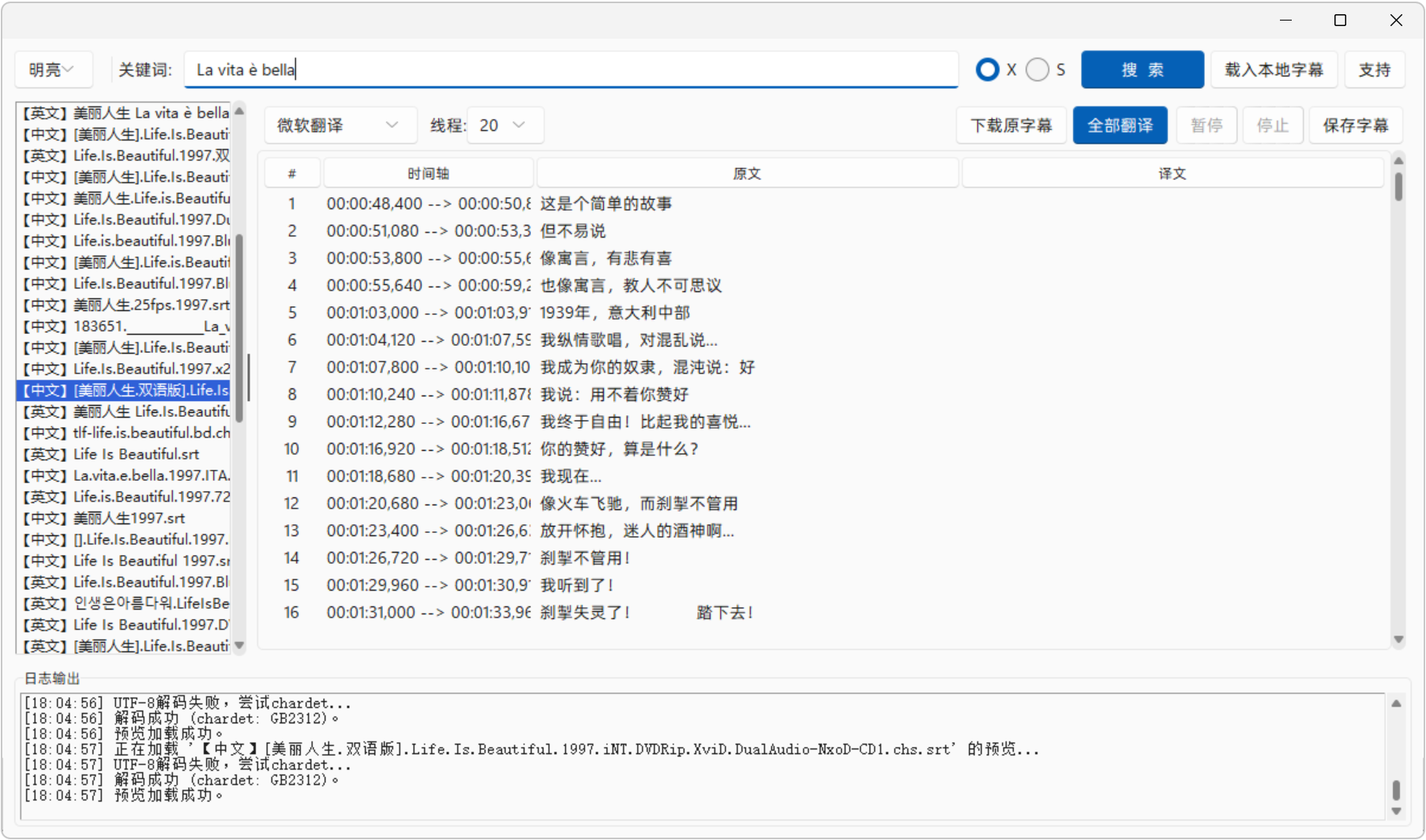
Task: Select subtitle row 刹掣失灵了！ 踏下去！
Action: tap(824, 613)
